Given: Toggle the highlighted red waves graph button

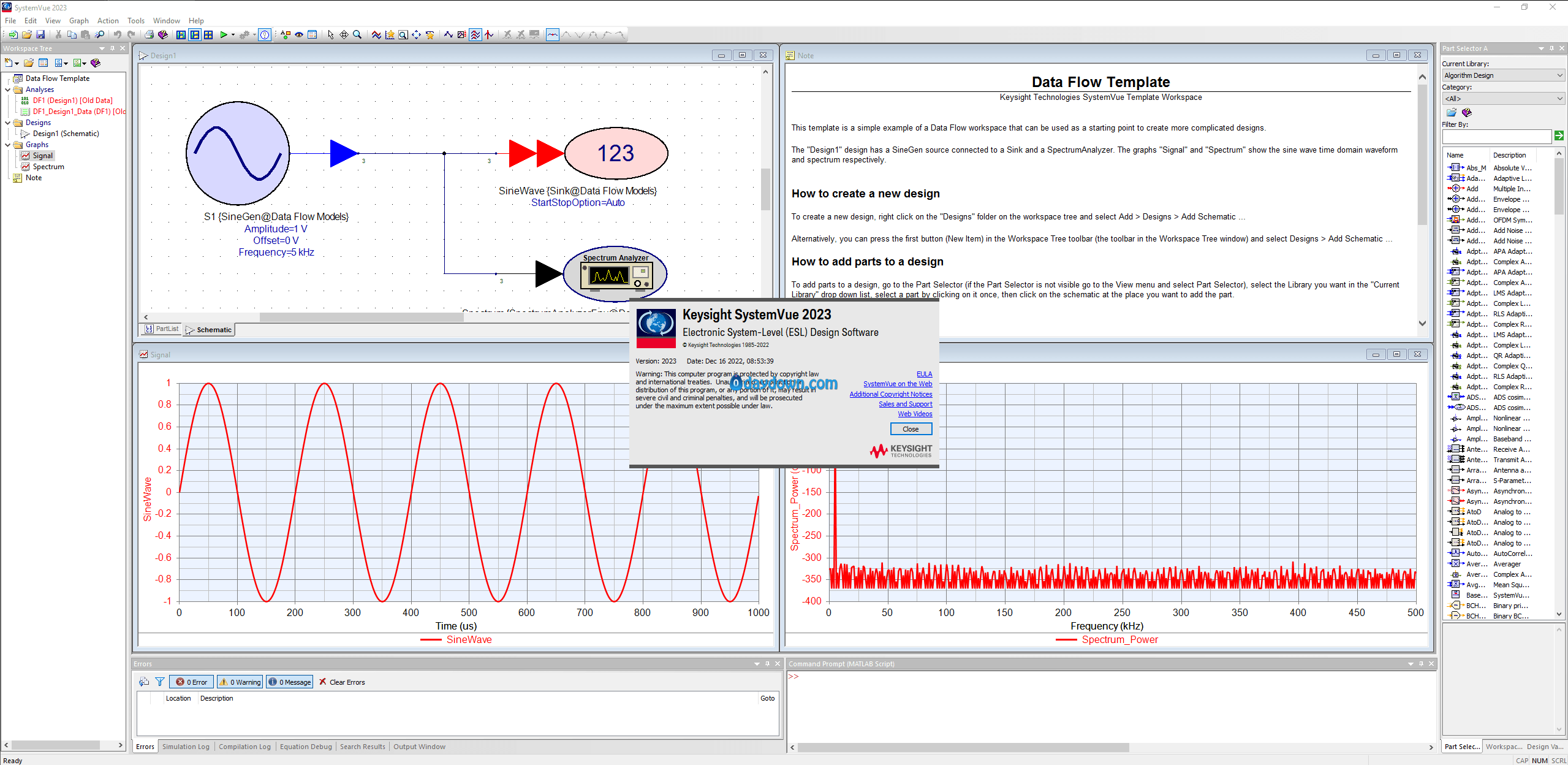Looking at the screenshot, I should tap(475, 35).
